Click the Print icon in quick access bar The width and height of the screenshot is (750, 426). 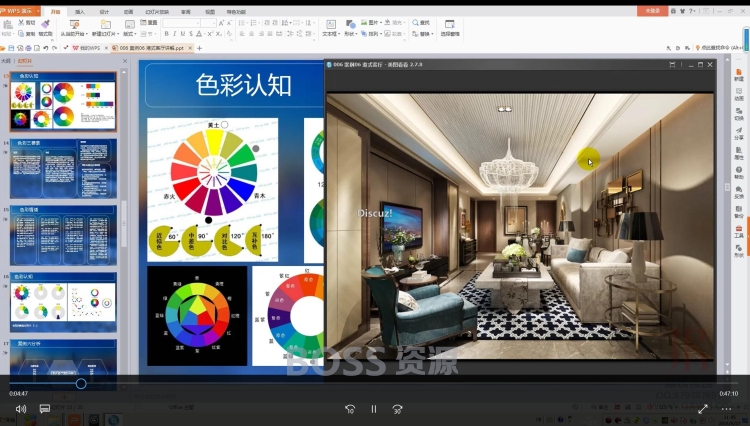click(x=28, y=48)
